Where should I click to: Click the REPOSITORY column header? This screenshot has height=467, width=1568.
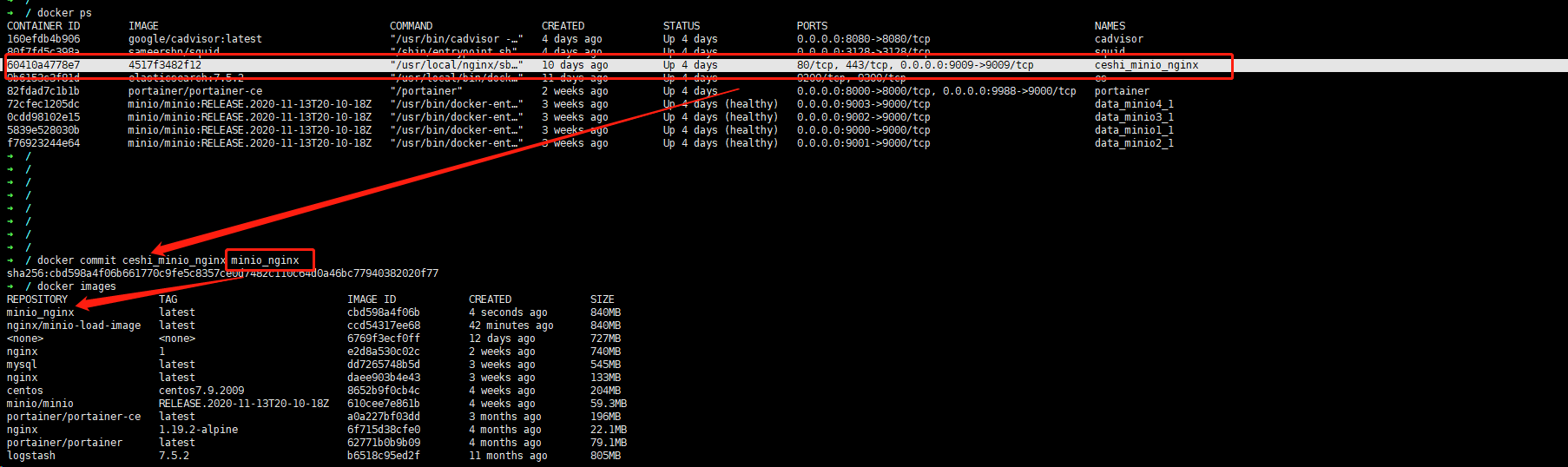click(37, 299)
